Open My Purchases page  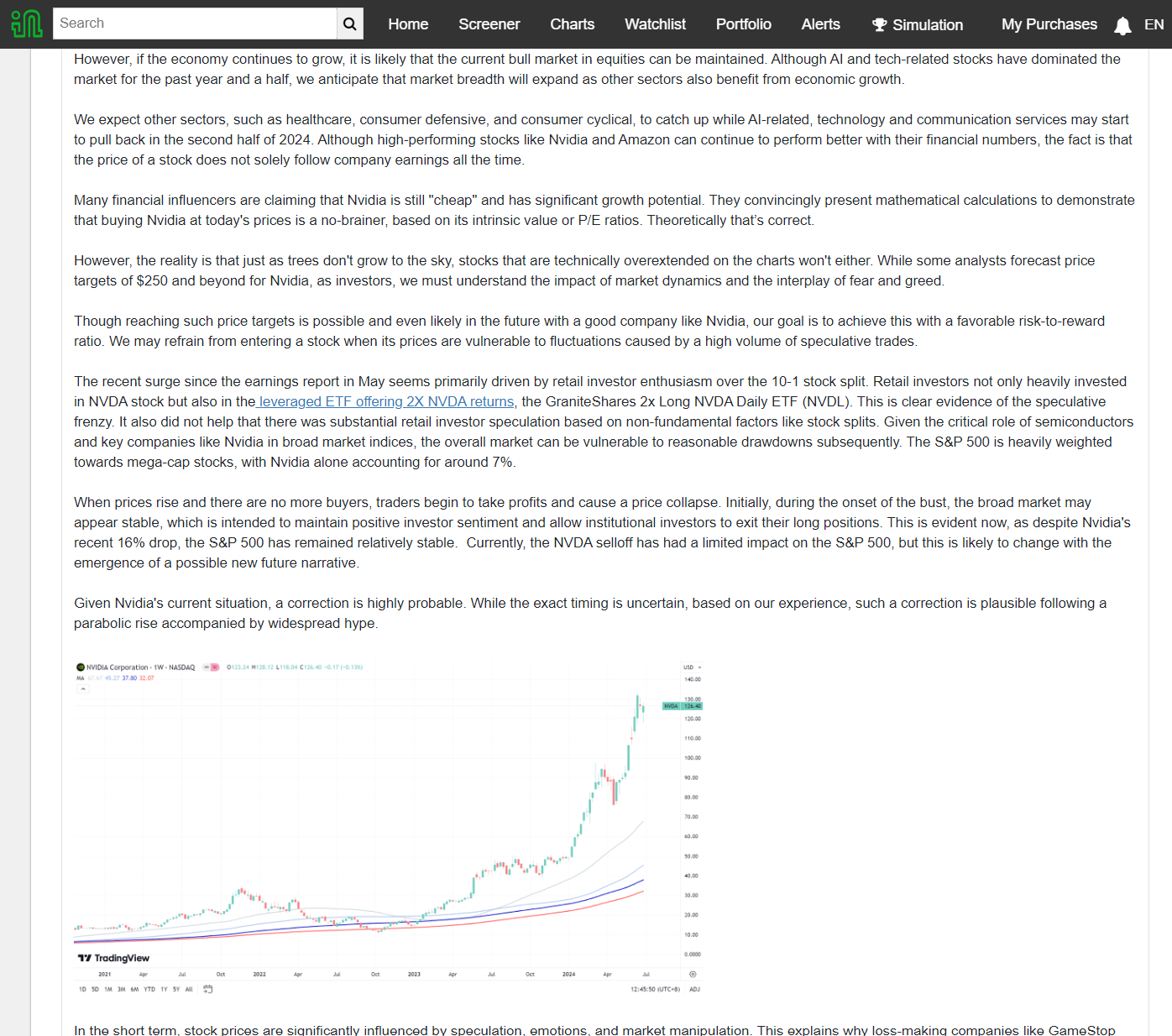click(1049, 24)
